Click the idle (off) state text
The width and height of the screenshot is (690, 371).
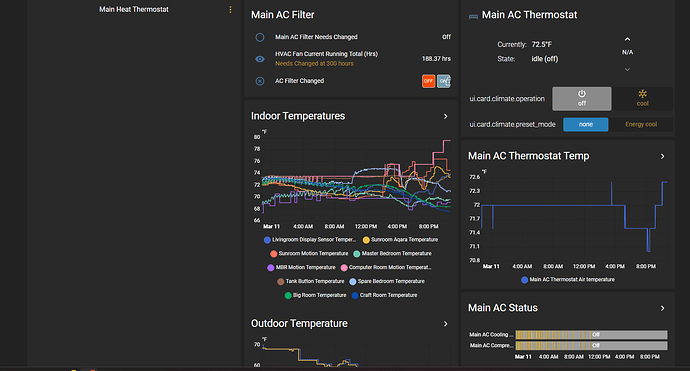(x=544, y=59)
